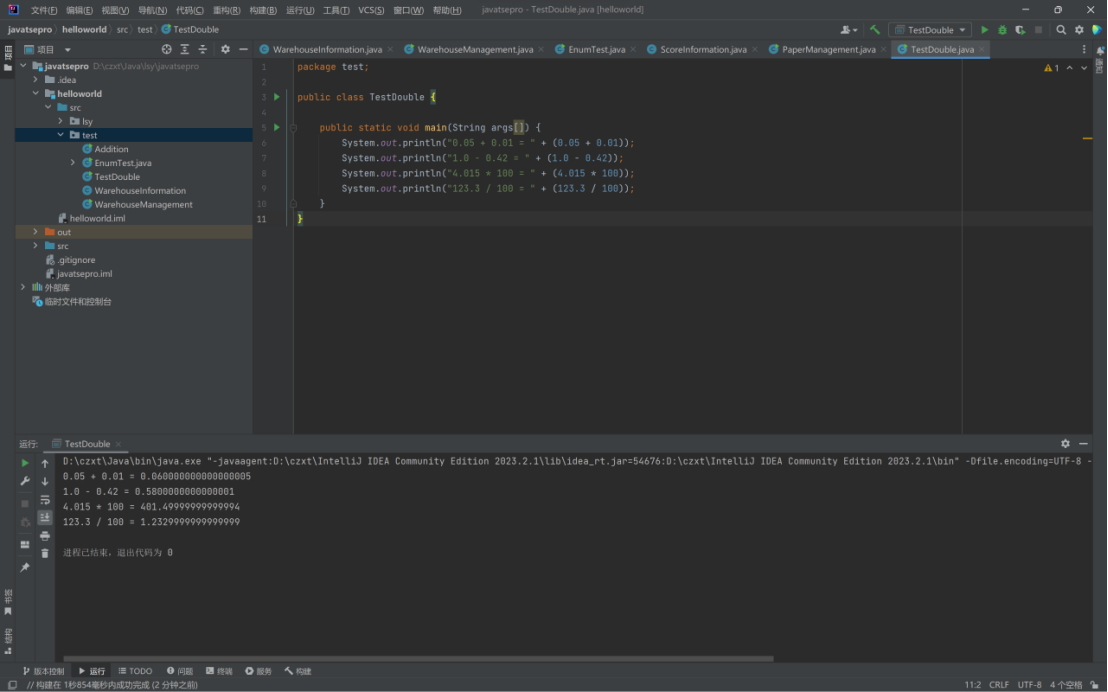Open the 终端 (Terminal) tool window
The height and width of the screenshot is (692, 1108).
point(219,671)
